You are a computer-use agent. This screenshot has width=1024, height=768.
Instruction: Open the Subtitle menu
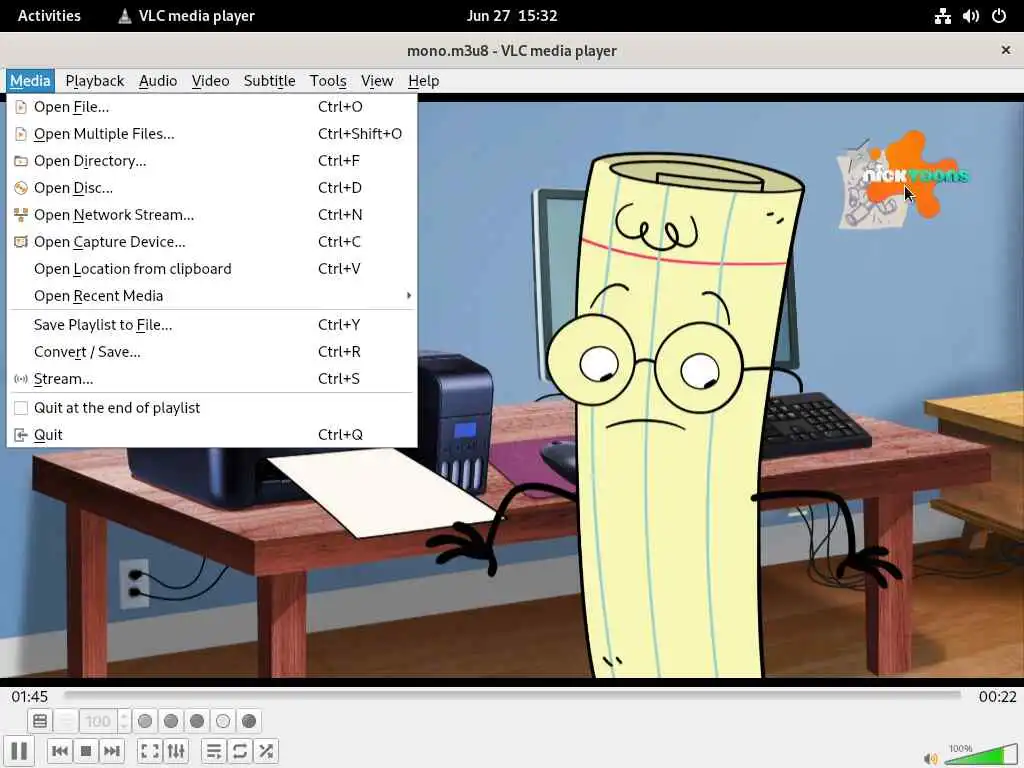[x=269, y=81]
